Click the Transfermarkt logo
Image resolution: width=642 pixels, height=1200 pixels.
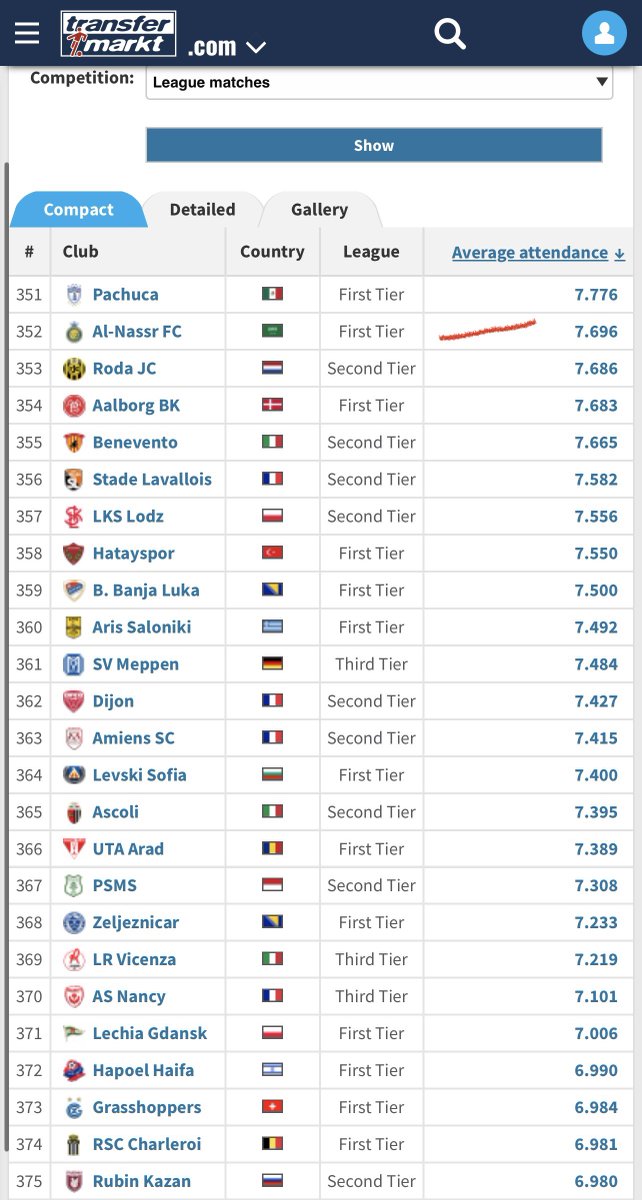pos(118,34)
